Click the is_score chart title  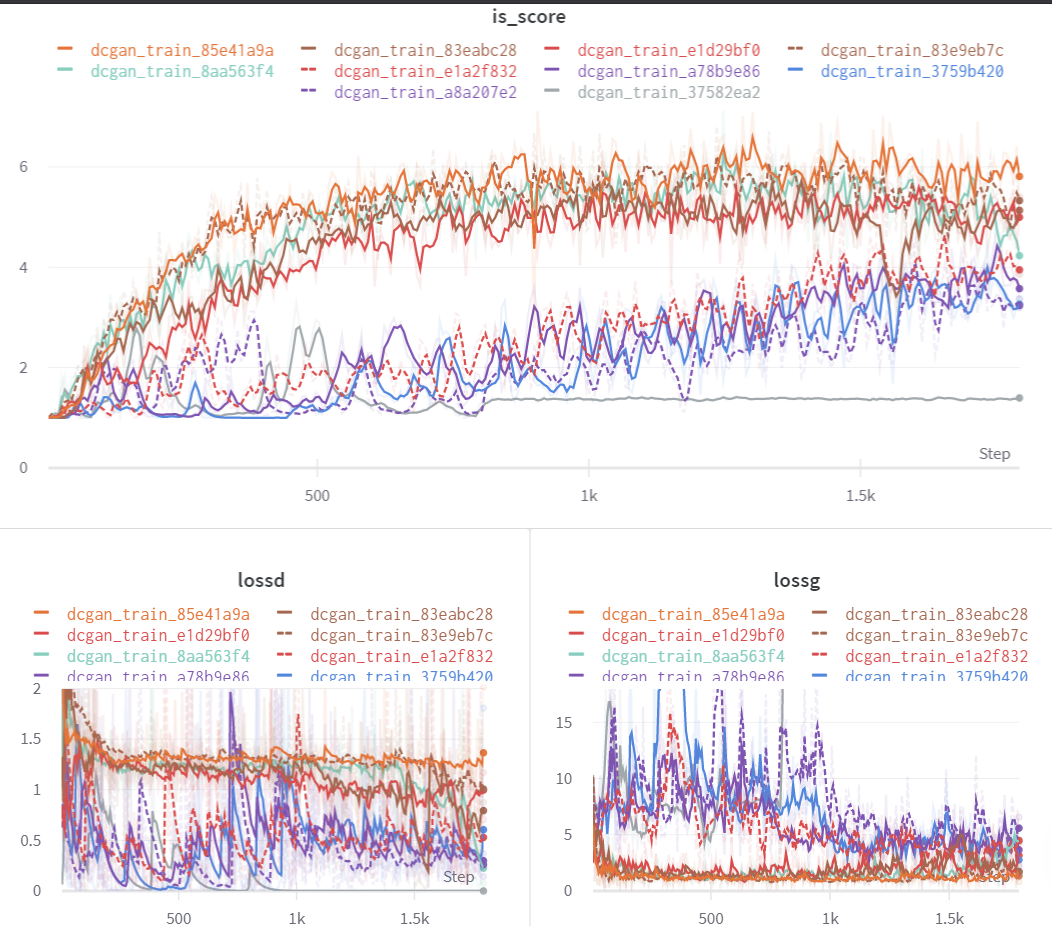pyautogui.click(x=529, y=17)
